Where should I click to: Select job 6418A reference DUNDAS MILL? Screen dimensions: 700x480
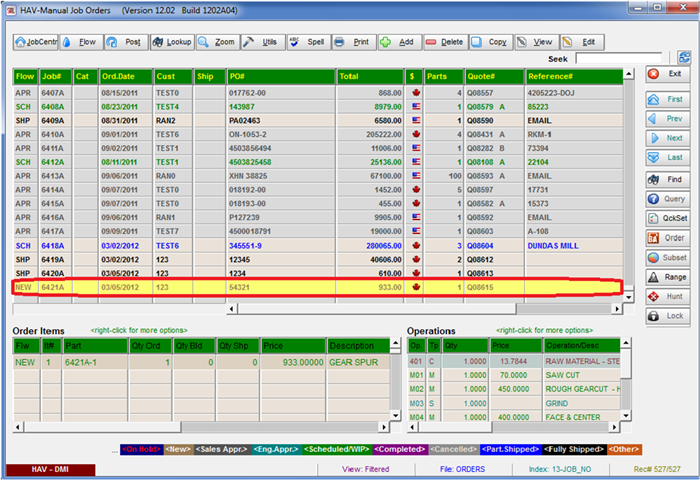pos(318,246)
